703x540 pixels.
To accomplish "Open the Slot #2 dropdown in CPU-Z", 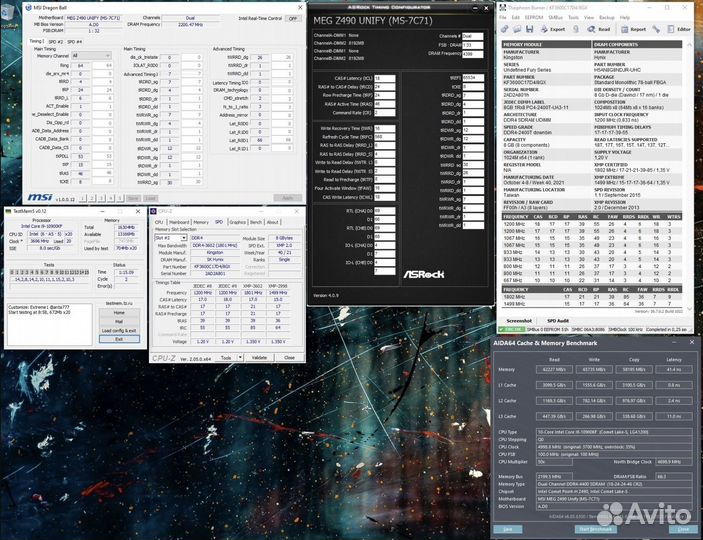I will (170, 238).
